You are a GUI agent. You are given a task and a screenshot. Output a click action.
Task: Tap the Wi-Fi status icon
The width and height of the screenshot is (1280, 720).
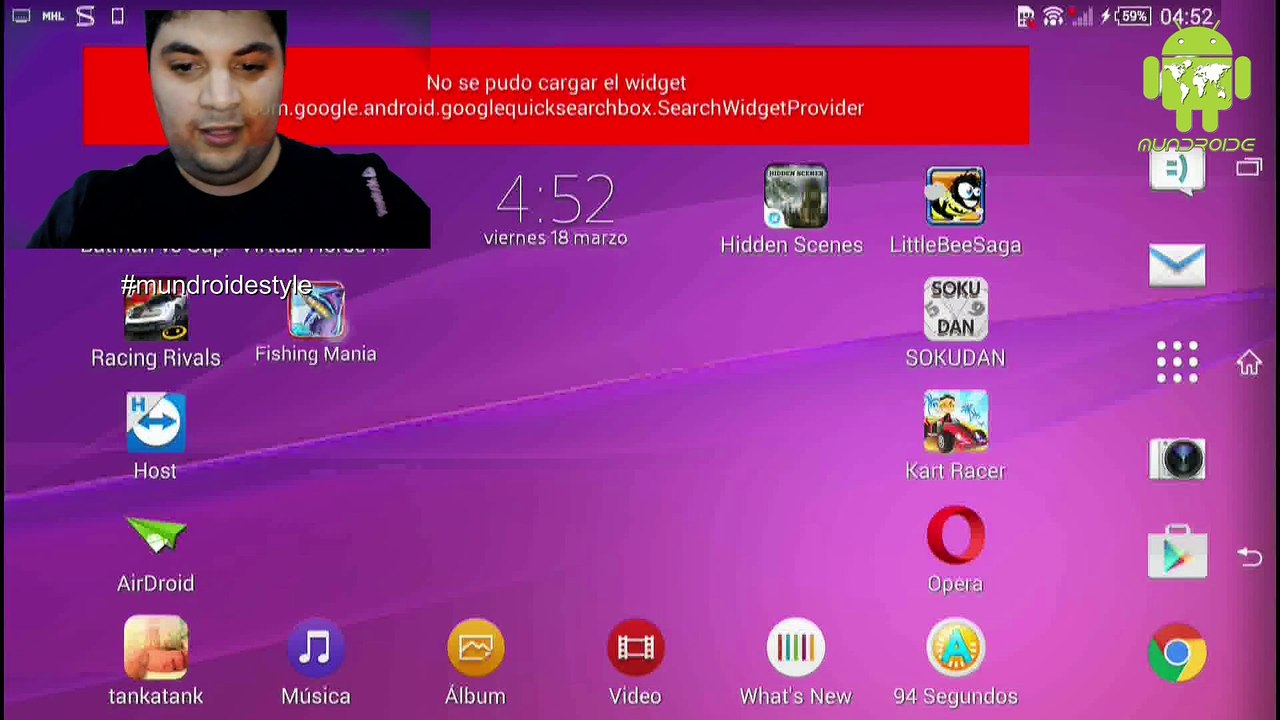[x=1053, y=16]
